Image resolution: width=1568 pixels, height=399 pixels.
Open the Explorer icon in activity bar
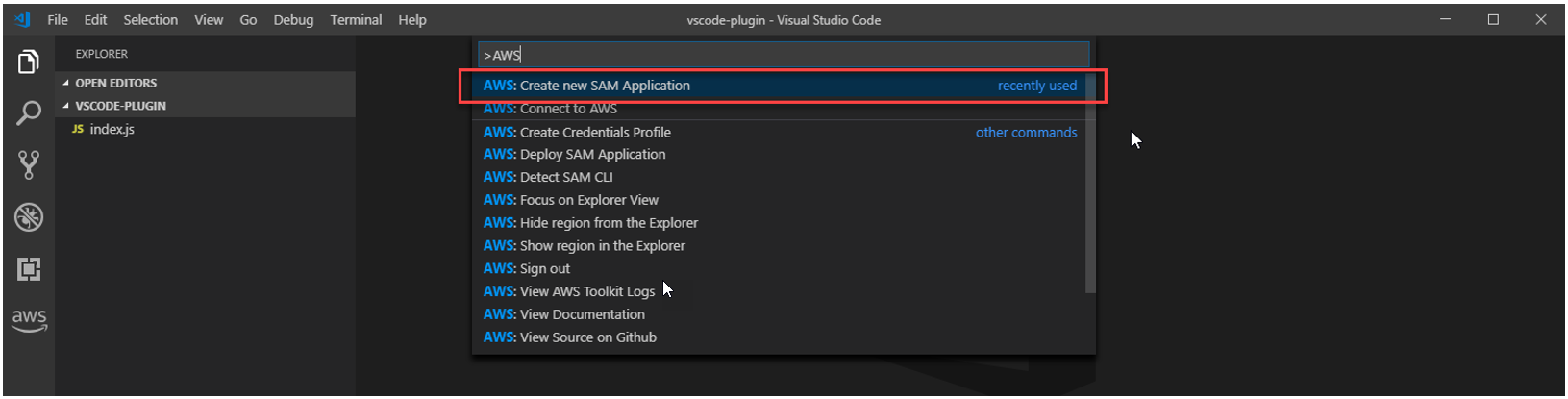click(29, 62)
